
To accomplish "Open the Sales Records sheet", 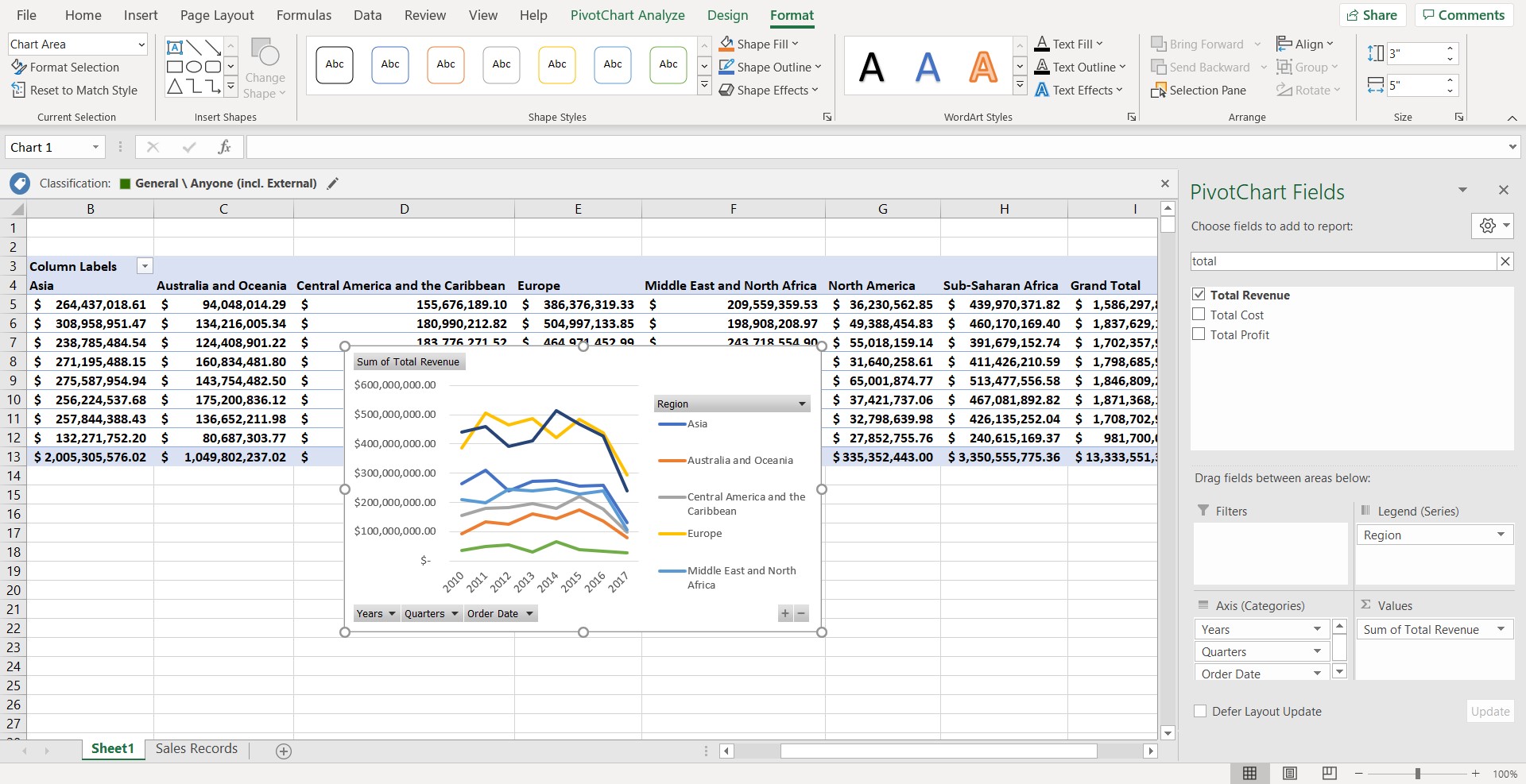I will [x=196, y=748].
